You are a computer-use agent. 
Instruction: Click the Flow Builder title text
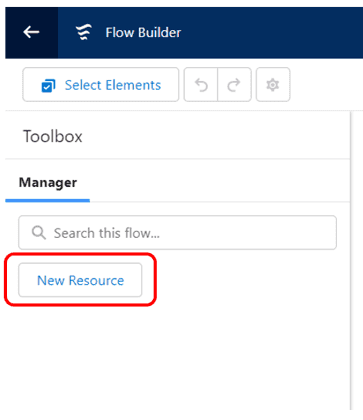click(143, 33)
